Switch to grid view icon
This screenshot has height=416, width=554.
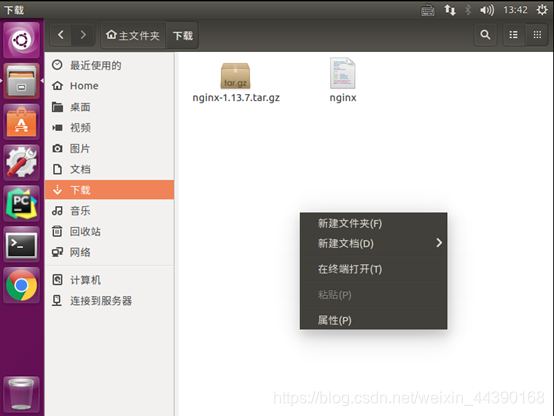pyautogui.click(x=537, y=35)
